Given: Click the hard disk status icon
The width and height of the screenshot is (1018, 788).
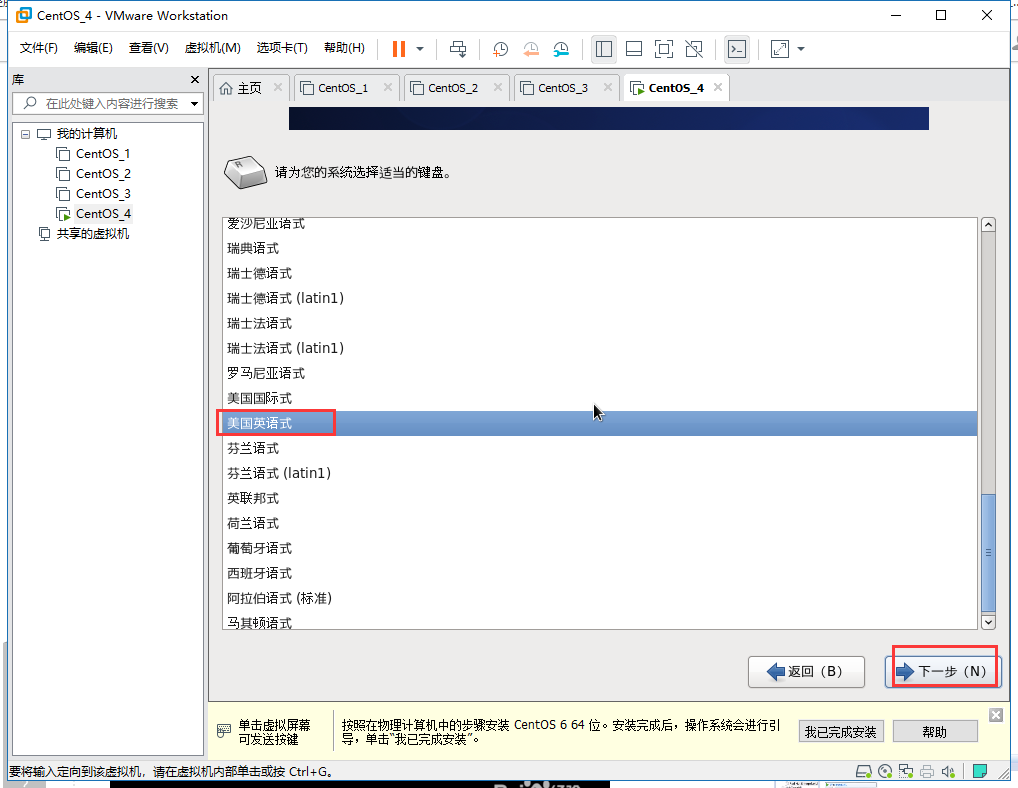Looking at the screenshot, I should tap(863, 772).
